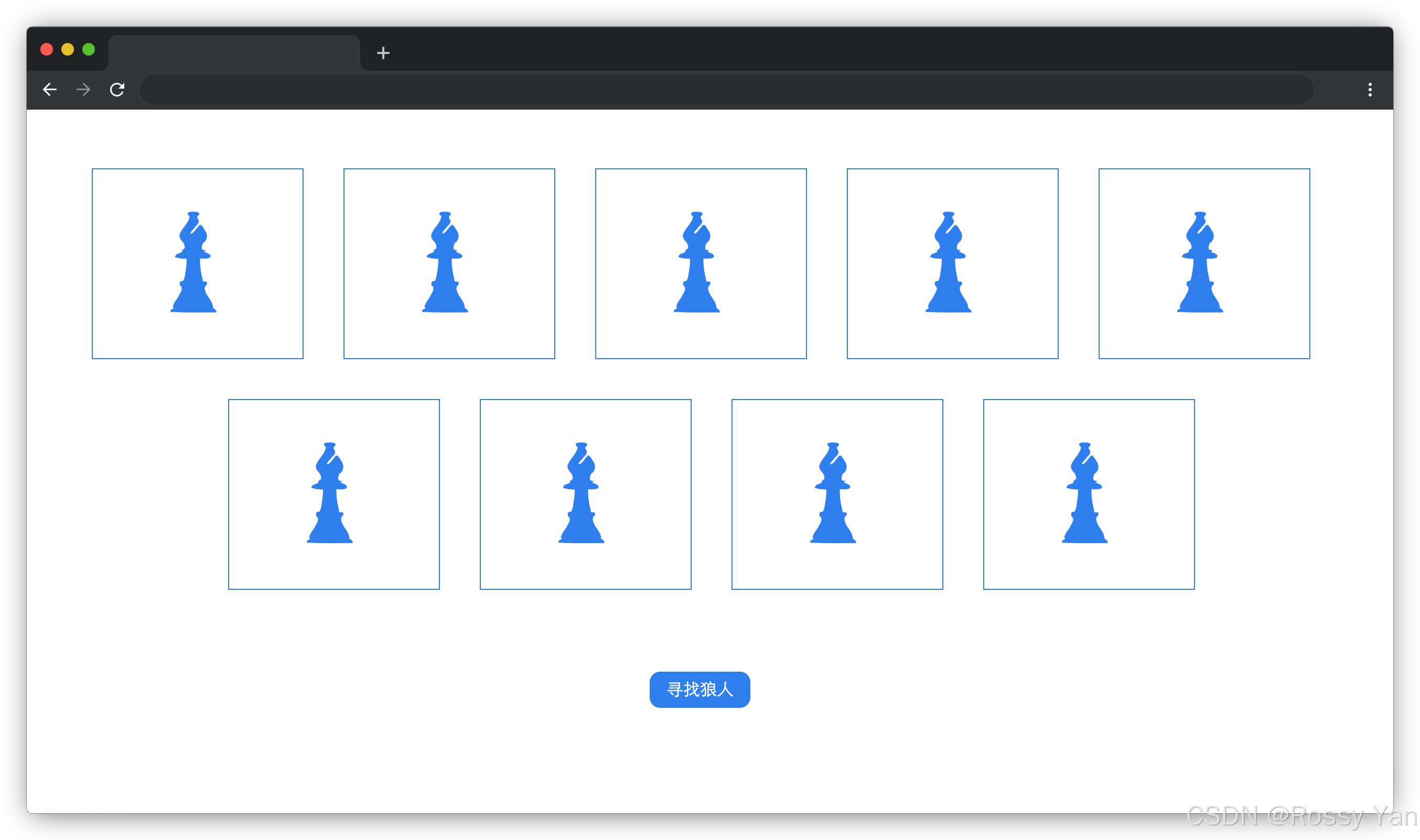Go back using the browser back arrow
The width and height of the screenshot is (1420, 840).
(50, 90)
